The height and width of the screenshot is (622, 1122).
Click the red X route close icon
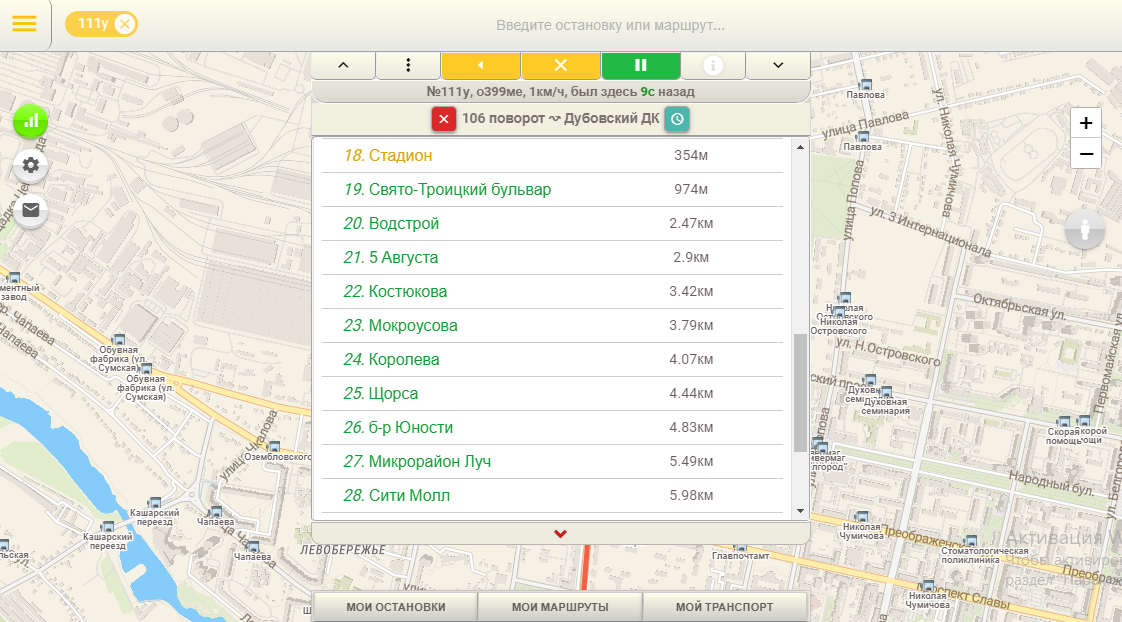(x=444, y=119)
